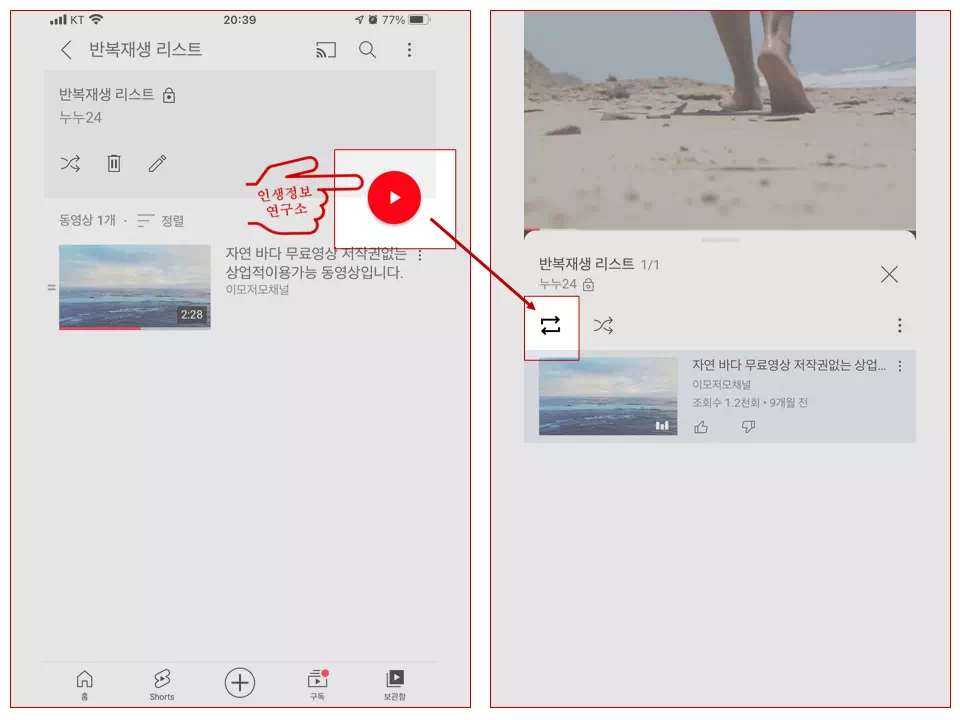Go to the 구독 subscriptions tab
This screenshot has height=720, width=960.
[x=317, y=683]
